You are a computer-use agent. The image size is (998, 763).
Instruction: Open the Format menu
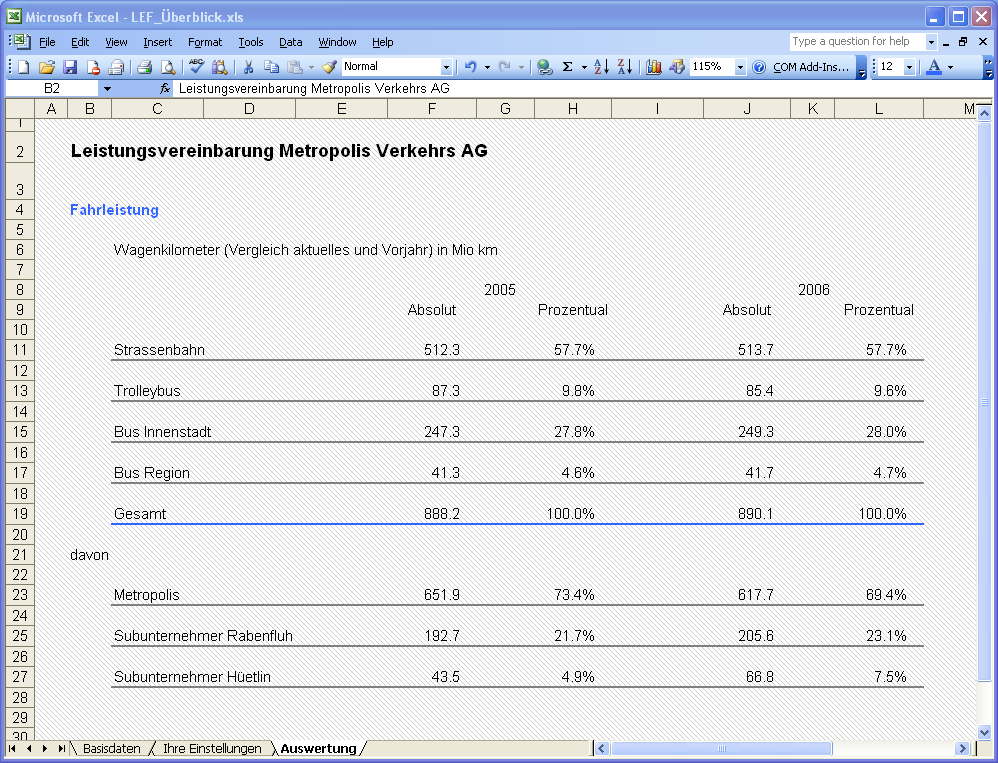click(x=205, y=42)
